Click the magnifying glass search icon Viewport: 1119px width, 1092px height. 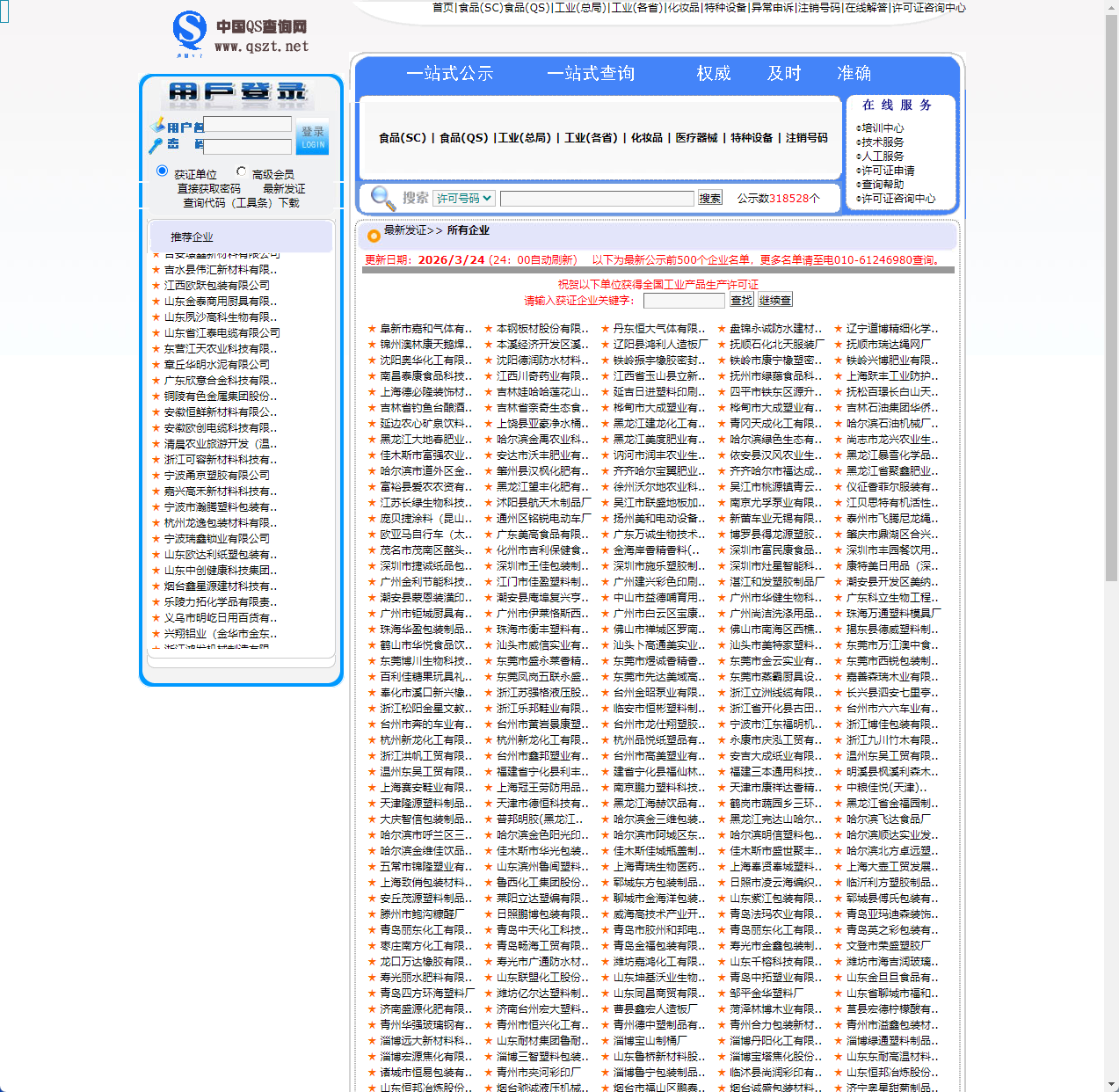tap(382, 199)
